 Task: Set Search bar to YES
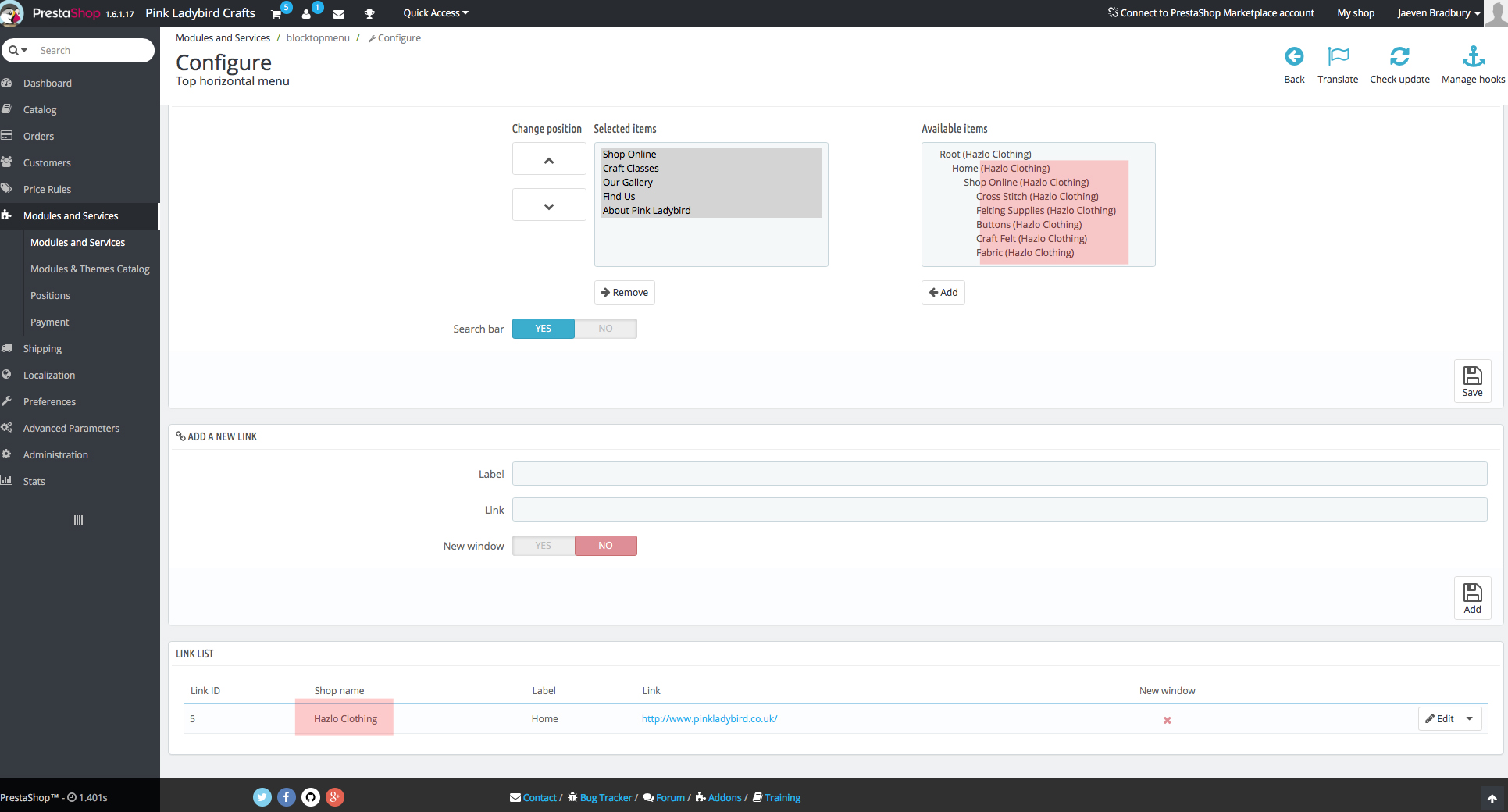click(544, 329)
